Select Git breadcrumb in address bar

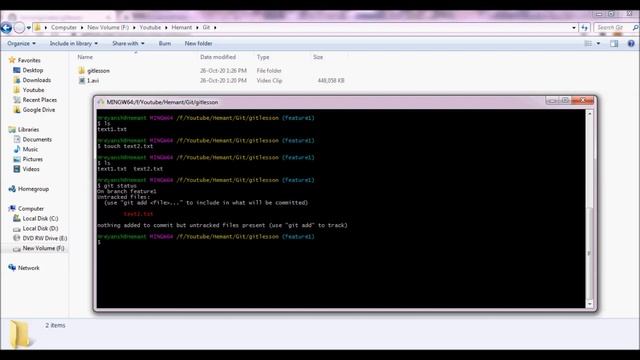(206, 27)
